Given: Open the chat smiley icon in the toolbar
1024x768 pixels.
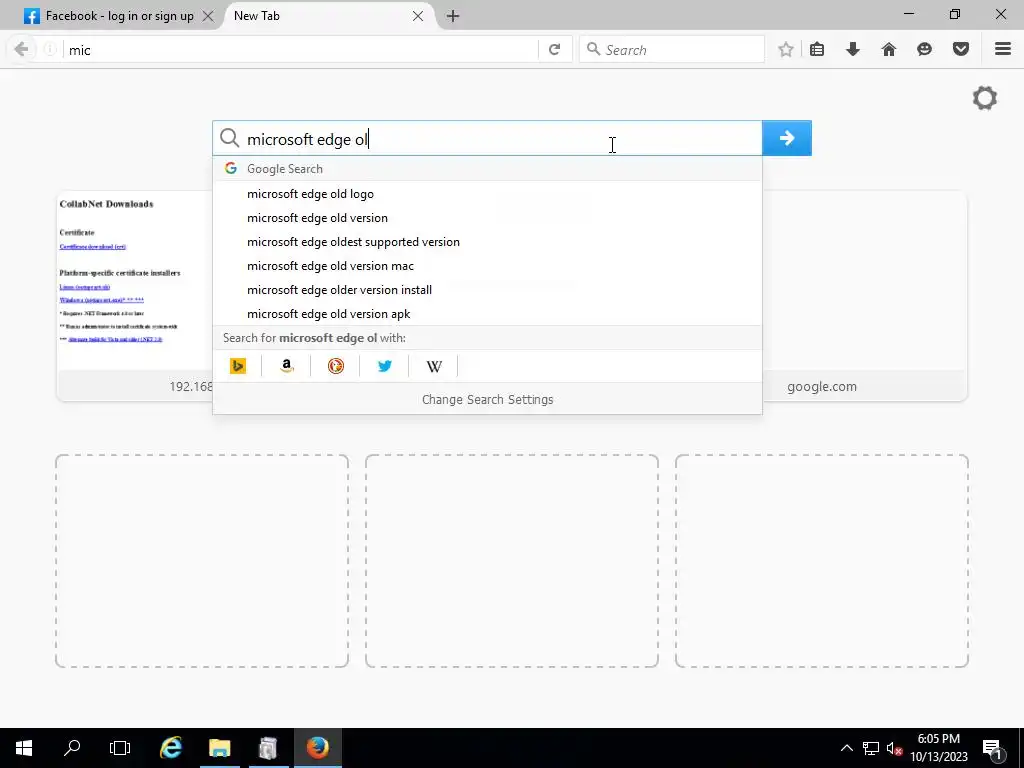Looking at the screenshot, I should pyautogui.click(x=924, y=50).
